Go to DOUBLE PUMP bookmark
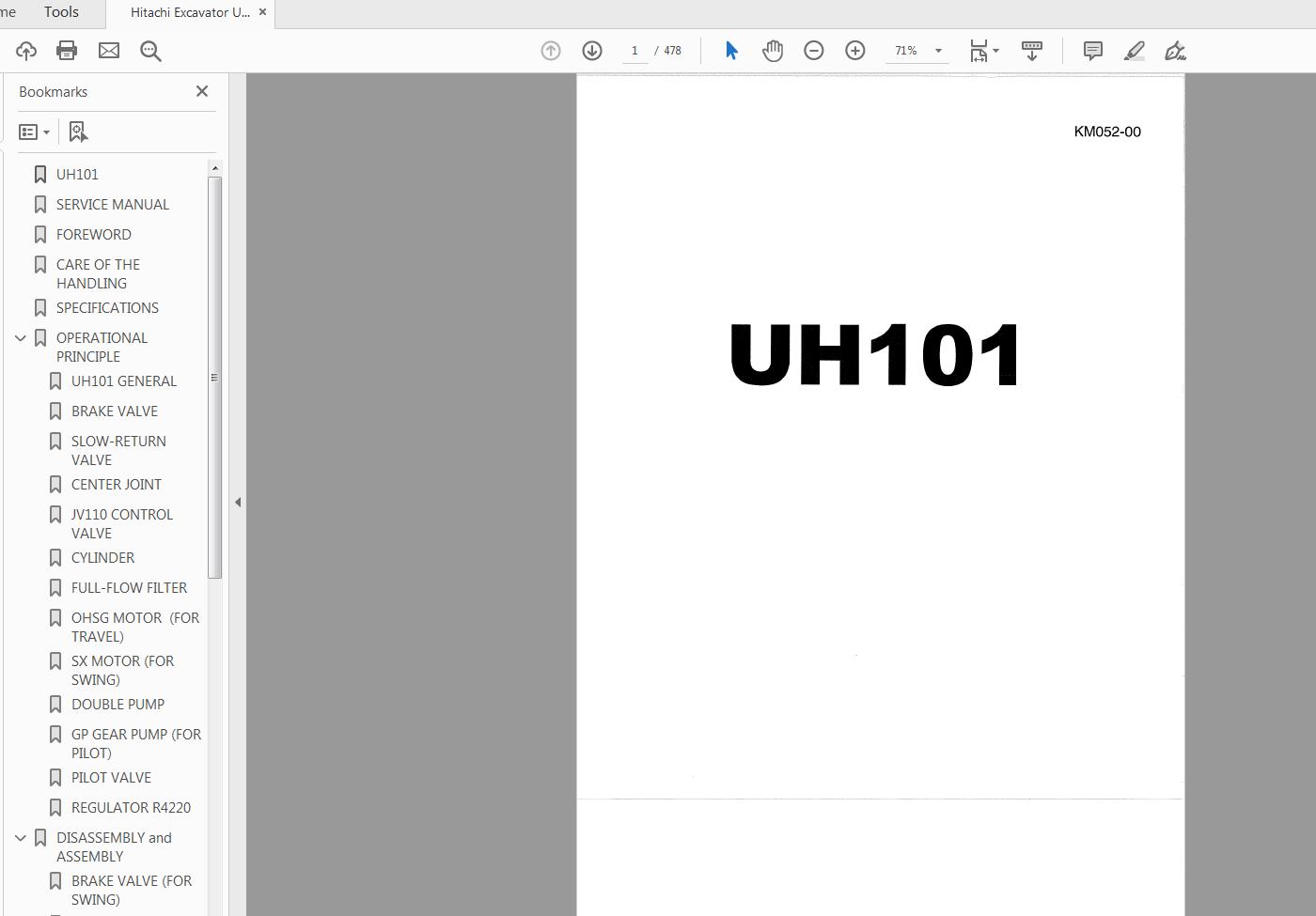Viewport: 1316px width, 916px height. pos(117,705)
